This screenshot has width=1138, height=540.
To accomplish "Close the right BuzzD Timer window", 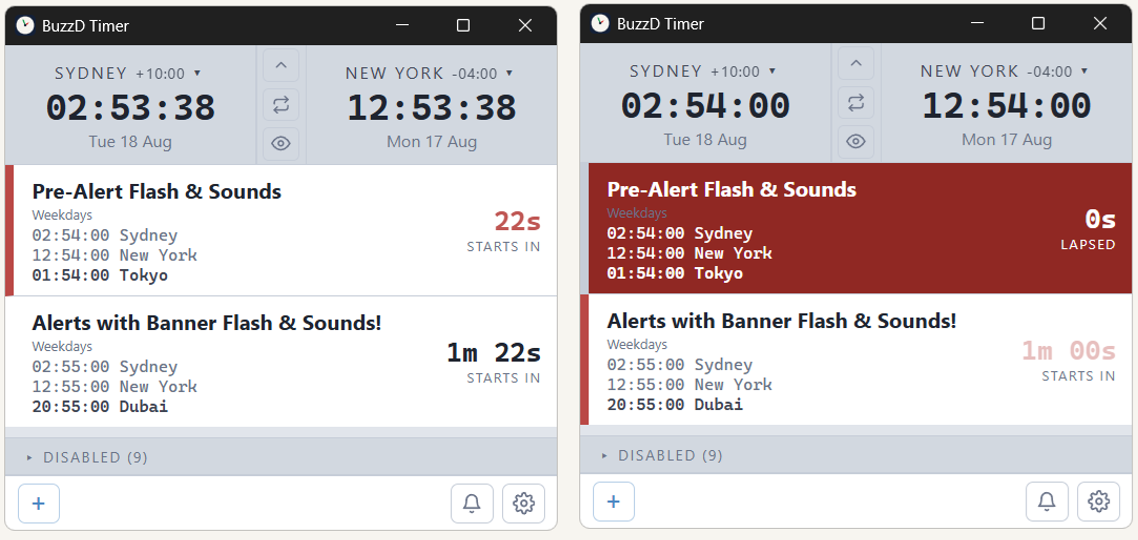I will pyautogui.click(x=1100, y=23).
